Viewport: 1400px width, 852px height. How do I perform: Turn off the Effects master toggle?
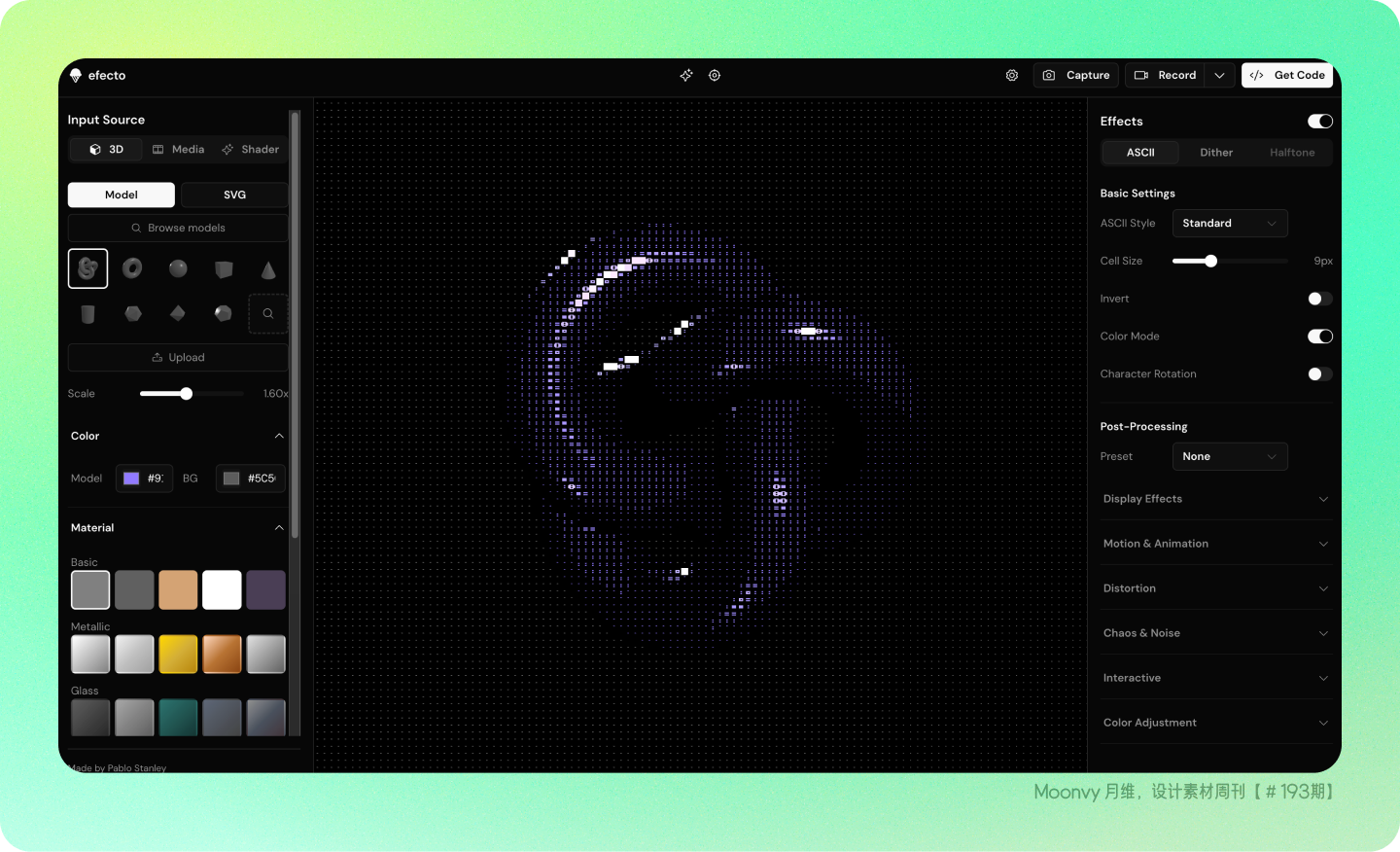point(1319,122)
